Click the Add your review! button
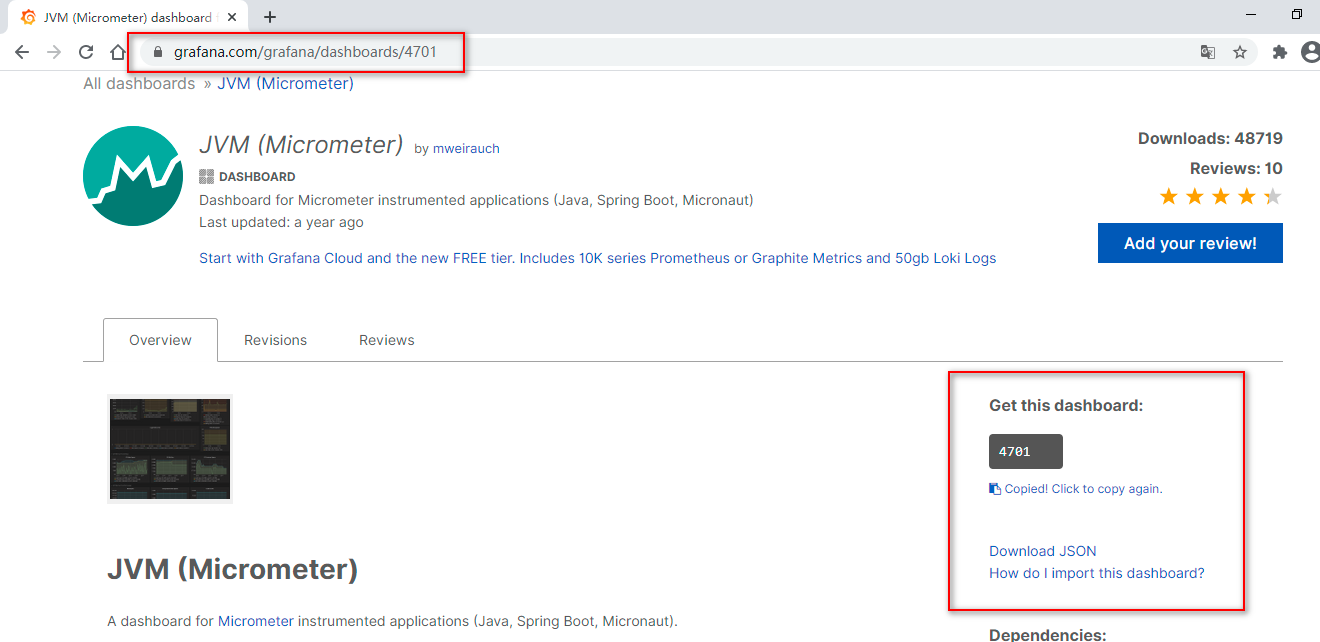This screenshot has width=1320, height=642. [1189, 243]
